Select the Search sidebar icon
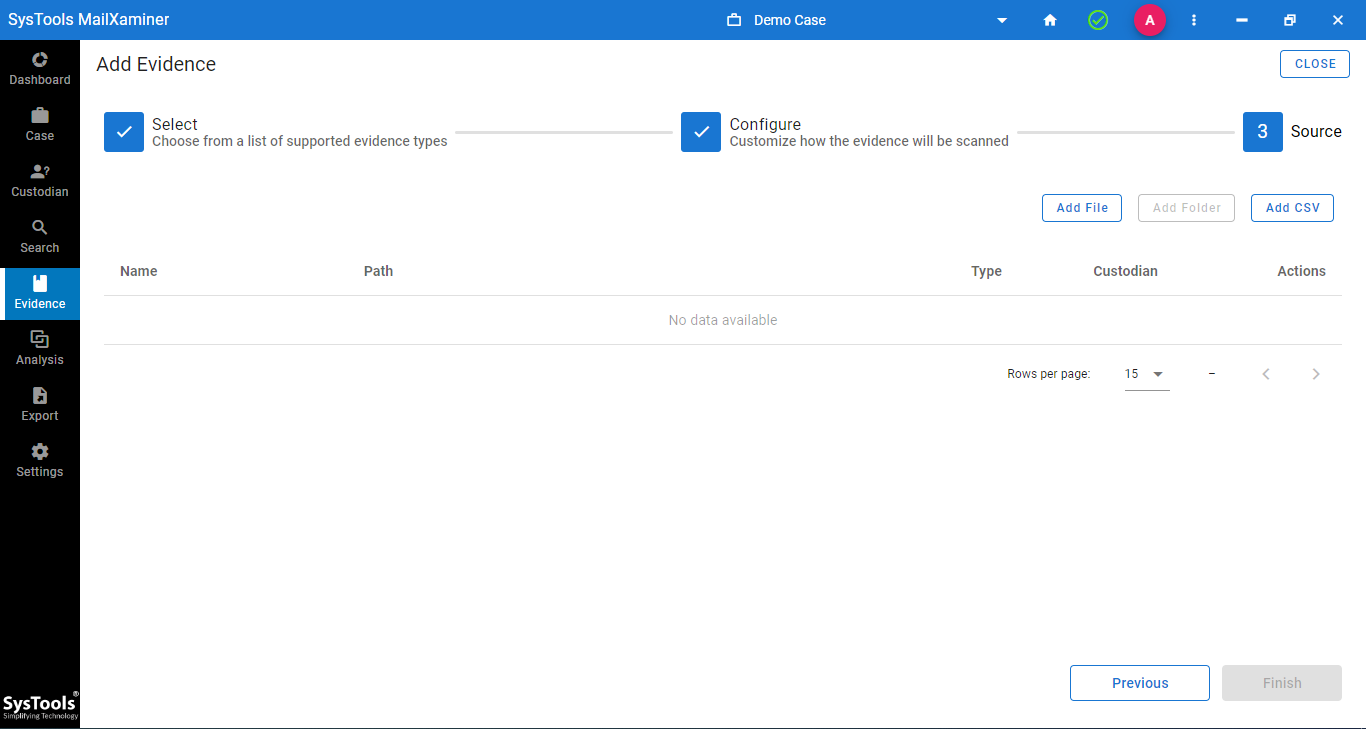The width and height of the screenshot is (1366, 729). pos(40,236)
